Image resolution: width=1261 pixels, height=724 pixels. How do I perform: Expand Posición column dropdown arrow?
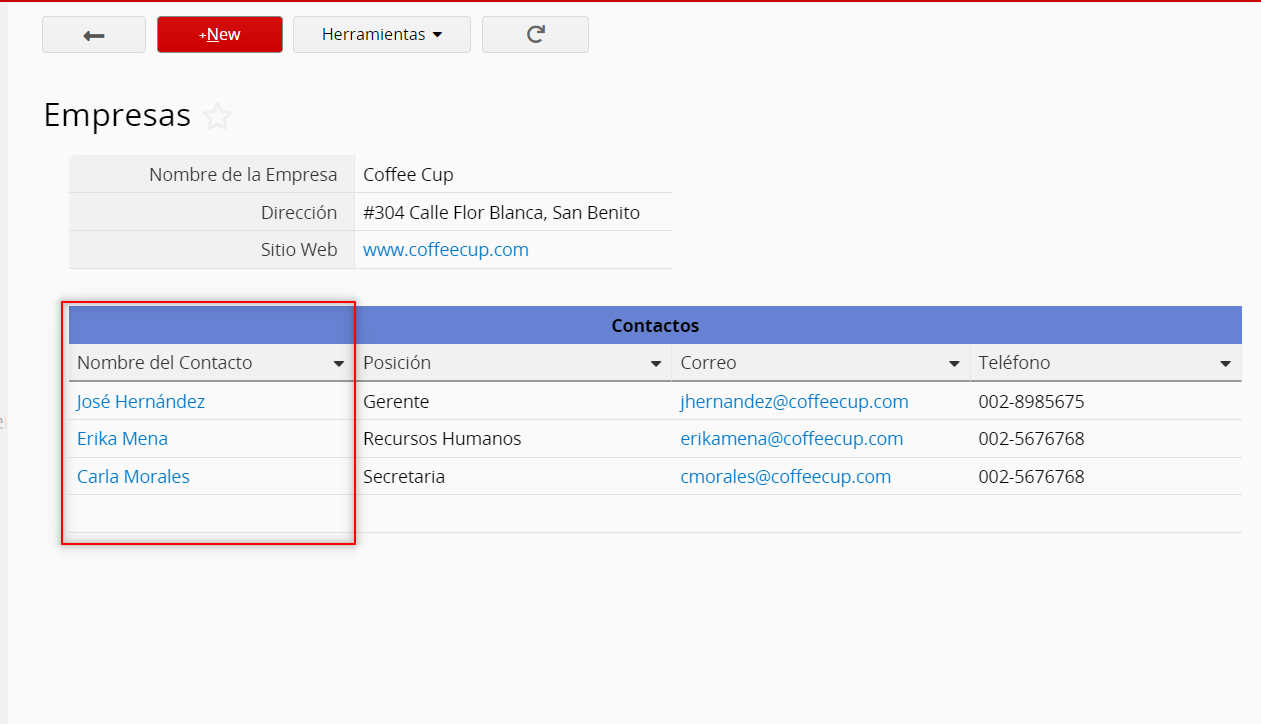coord(656,364)
